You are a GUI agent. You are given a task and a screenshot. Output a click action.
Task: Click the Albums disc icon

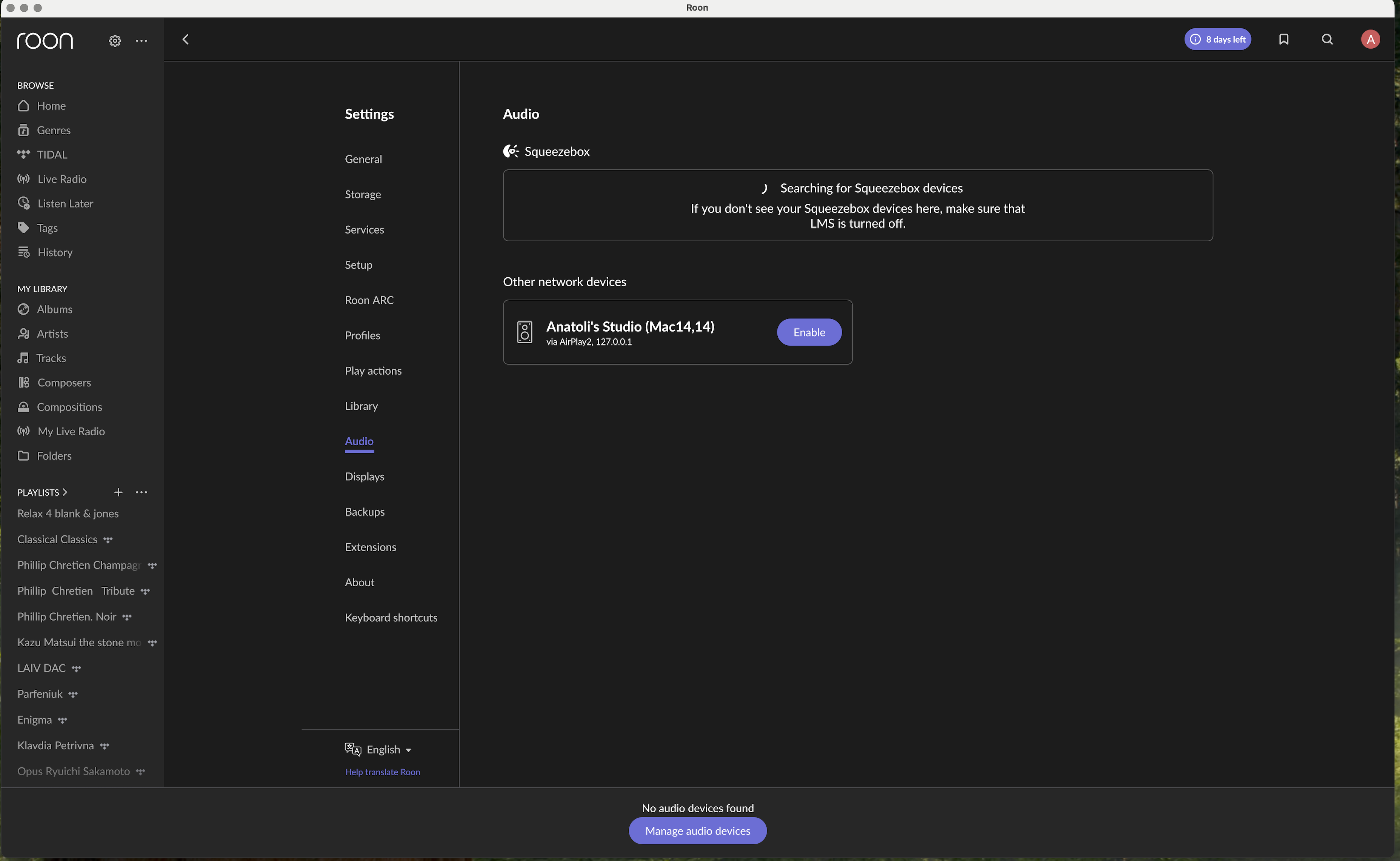(x=23, y=309)
